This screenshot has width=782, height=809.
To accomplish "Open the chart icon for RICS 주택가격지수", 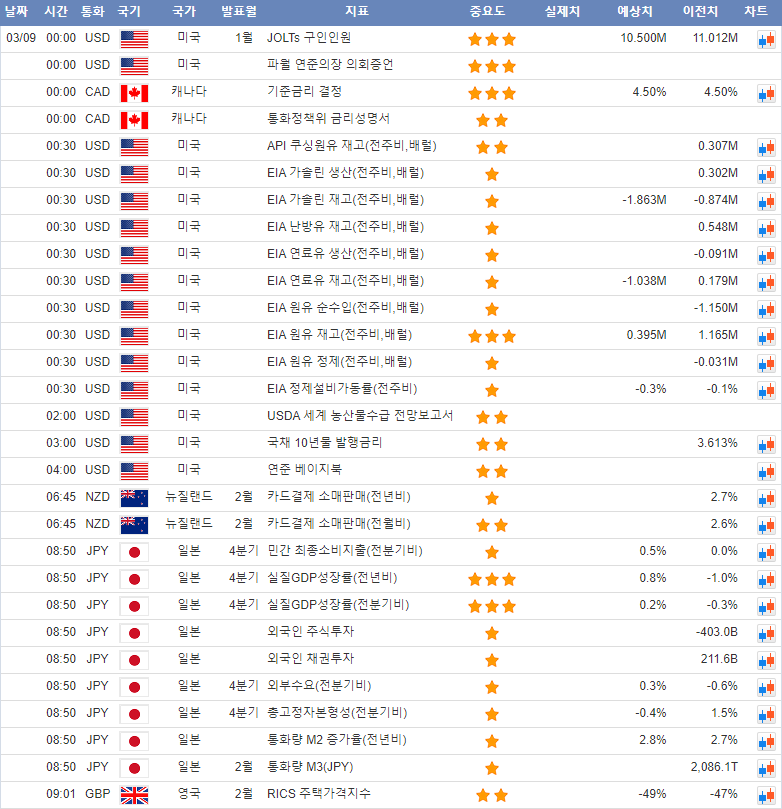I will (766, 795).
